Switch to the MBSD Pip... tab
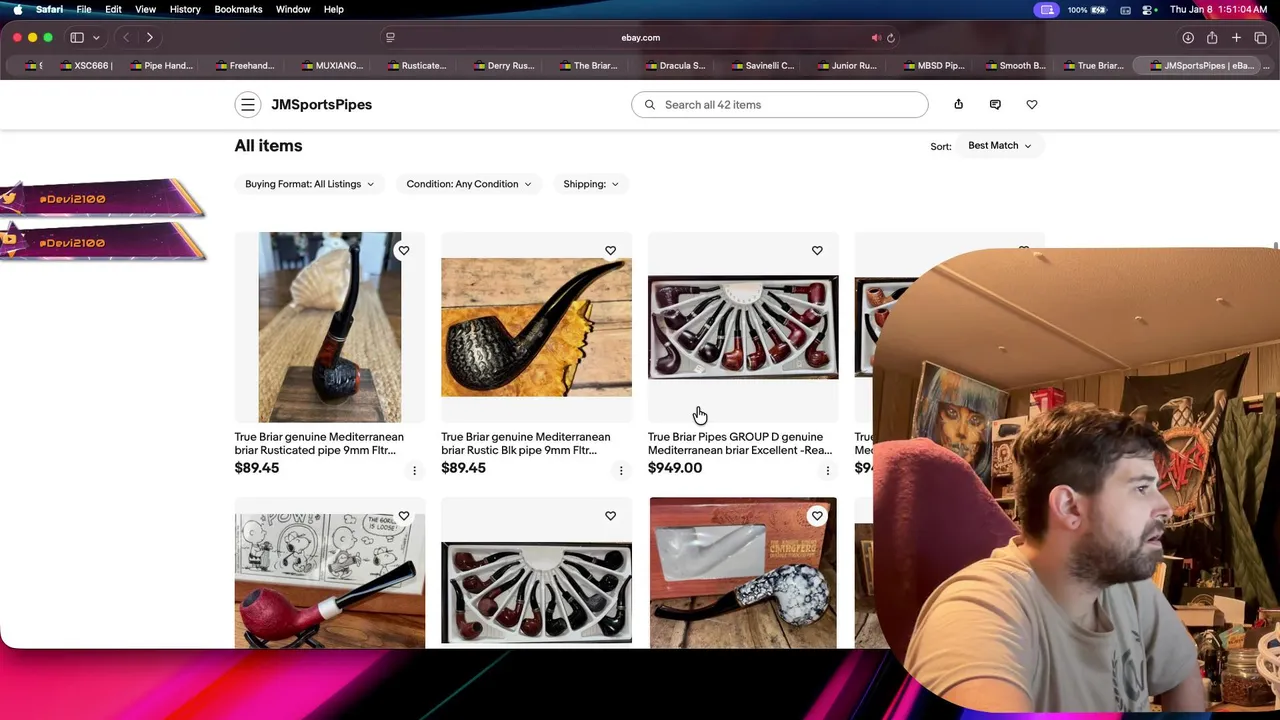1280x720 pixels. [934, 66]
